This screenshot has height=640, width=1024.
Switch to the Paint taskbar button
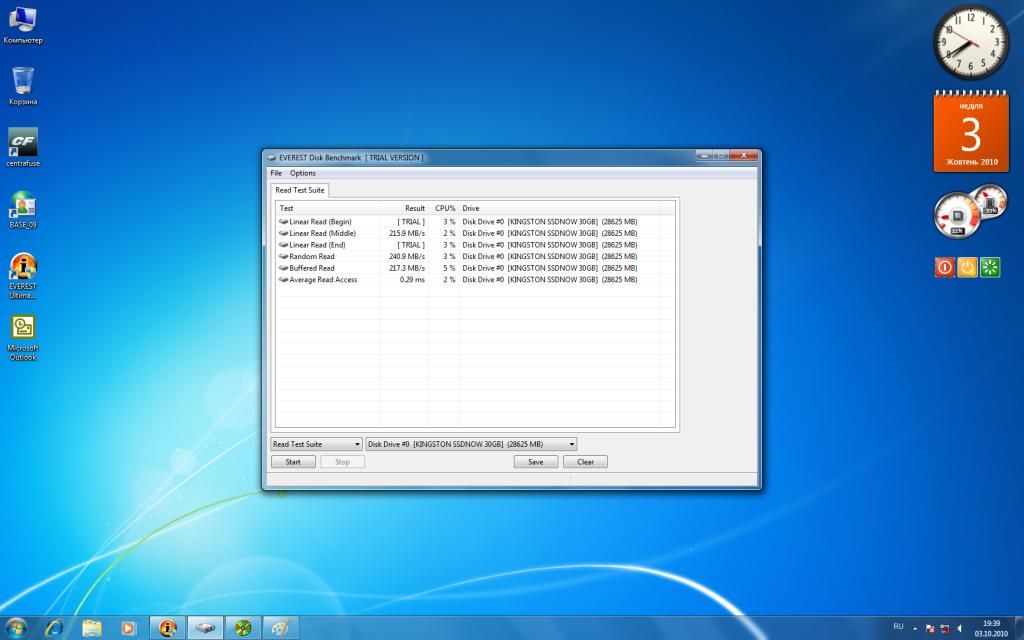280,627
